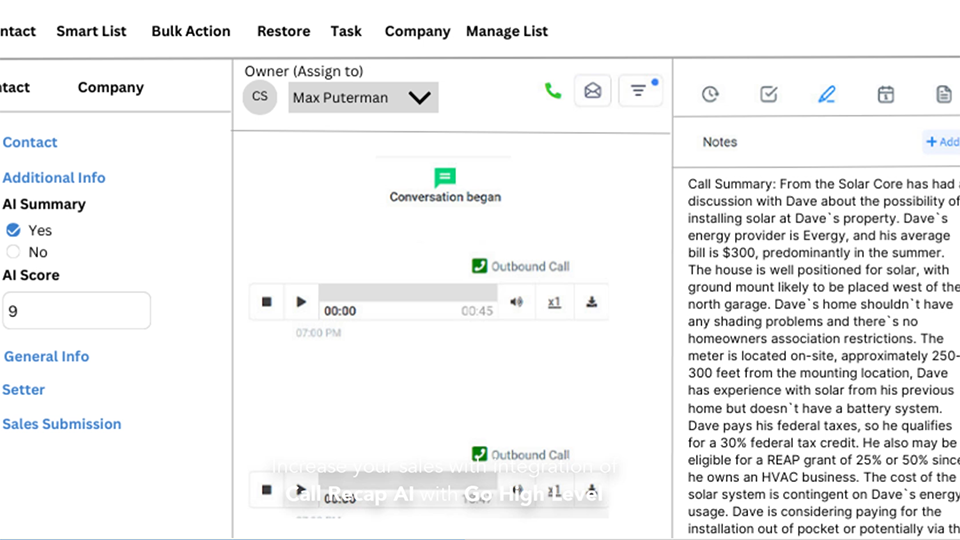Expand the General Info section

pos(47,356)
